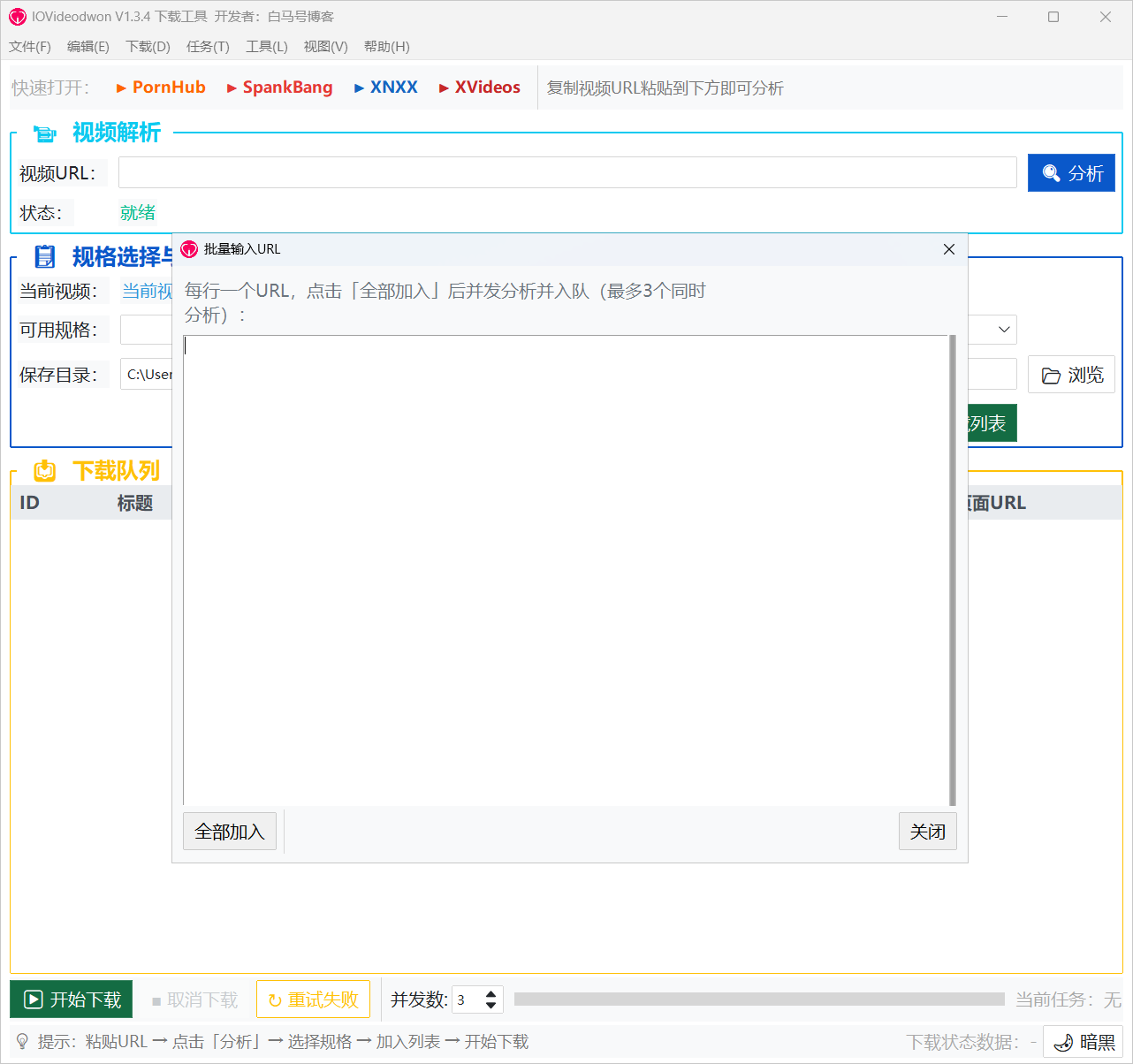Increase the 并发数 value with up arrow
The width and height of the screenshot is (1133, 1064).
click(491, 993)
